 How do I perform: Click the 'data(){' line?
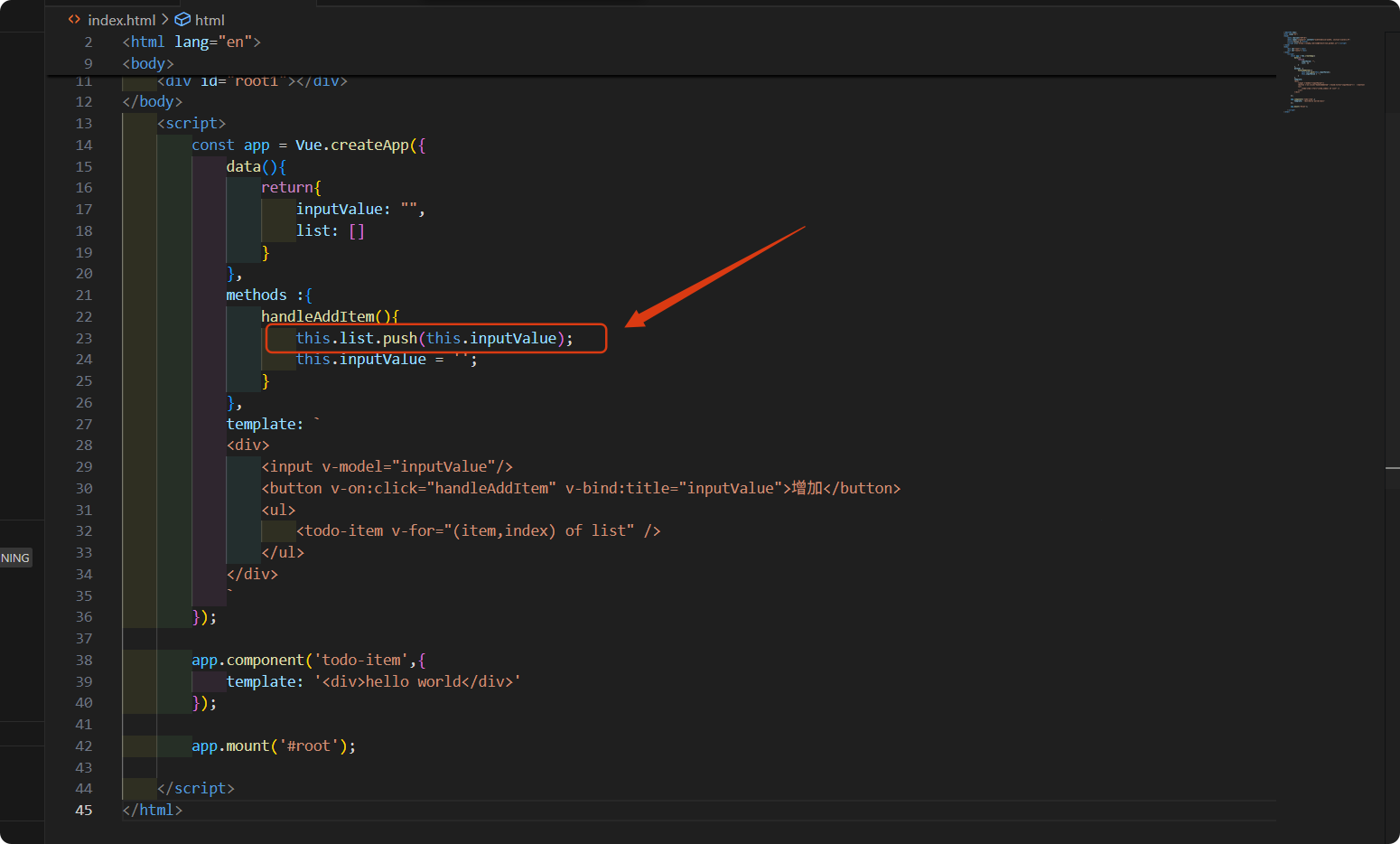tap(257, 166)
